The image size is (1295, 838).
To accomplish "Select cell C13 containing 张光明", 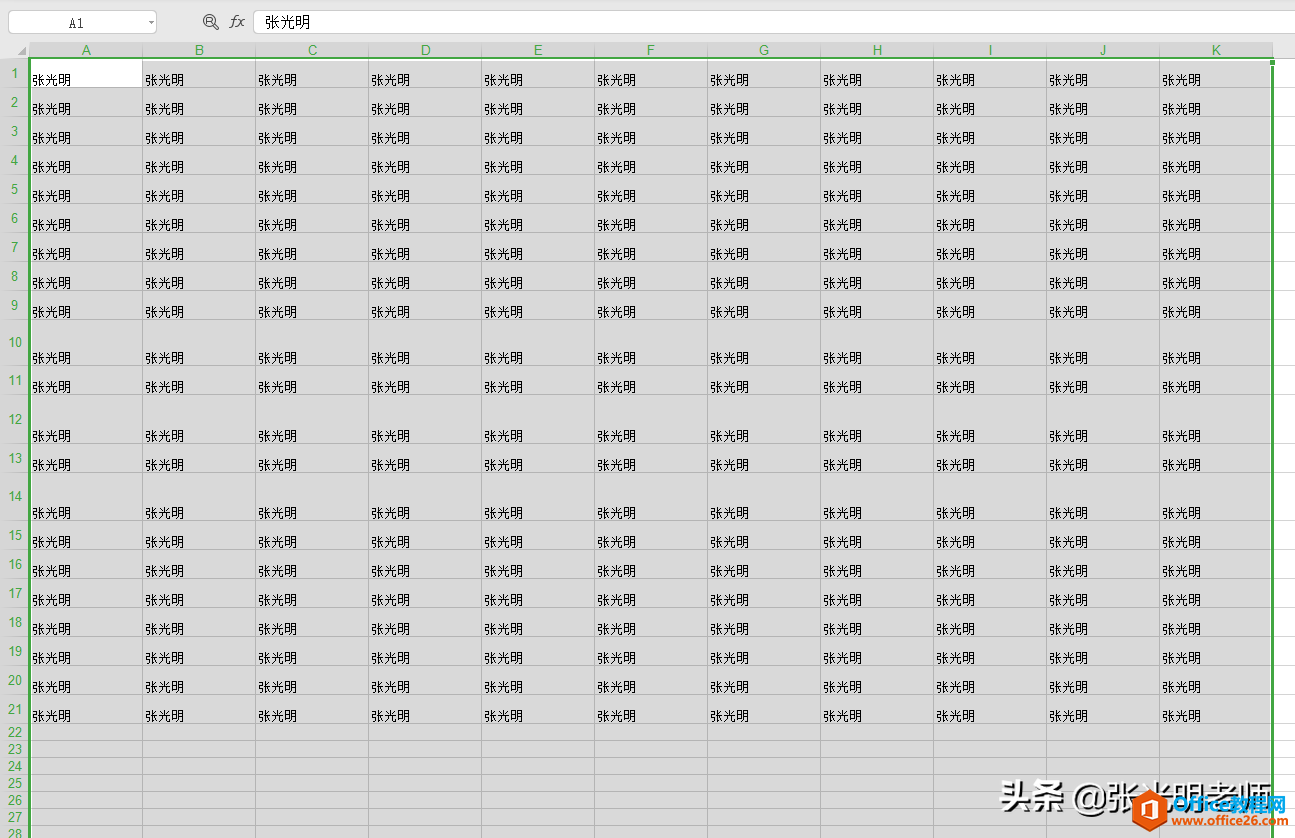I will pos(312,458).
